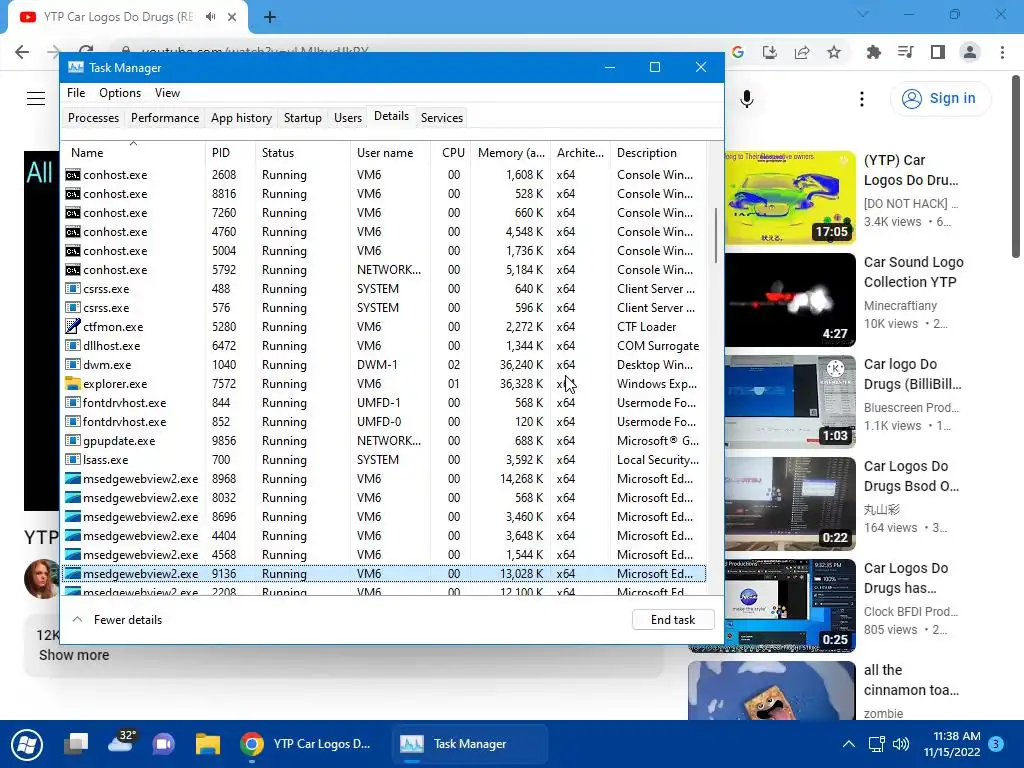Click Task Manager process list scrollbar

716,235
